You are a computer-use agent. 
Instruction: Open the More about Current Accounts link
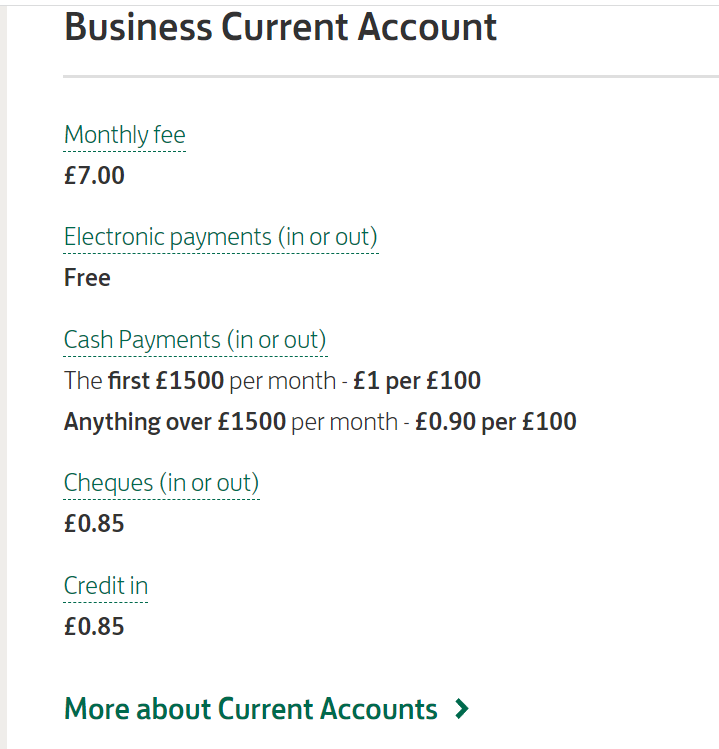click(250, 709)
